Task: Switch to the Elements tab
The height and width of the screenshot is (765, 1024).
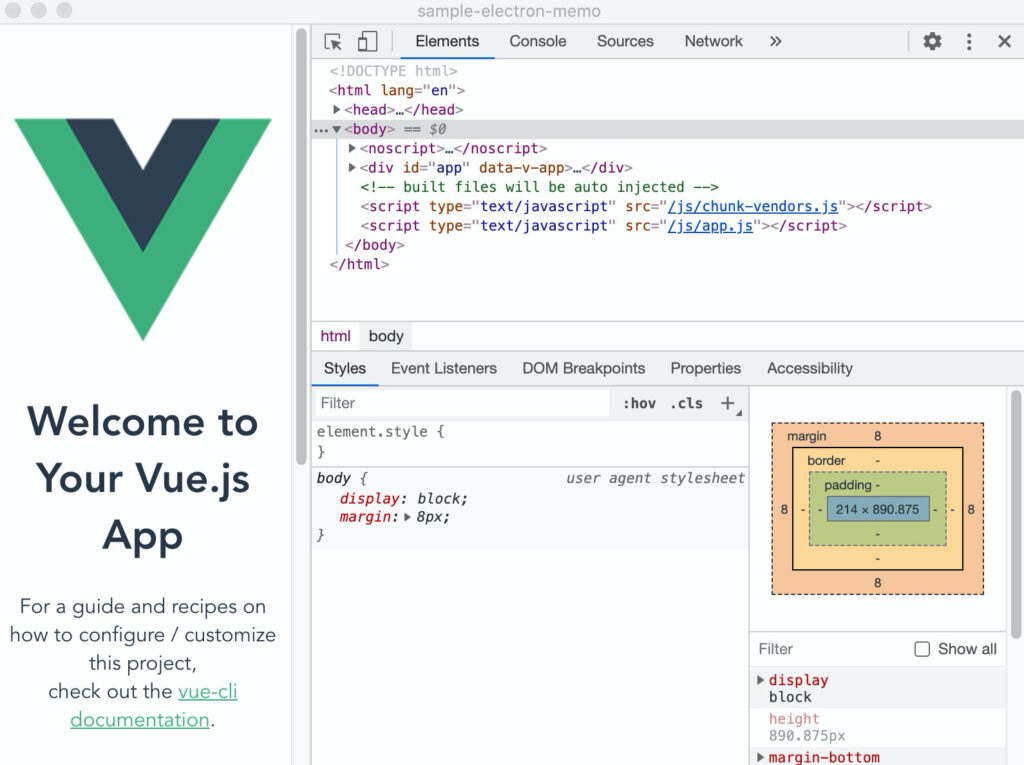Action: coord(447,41)
